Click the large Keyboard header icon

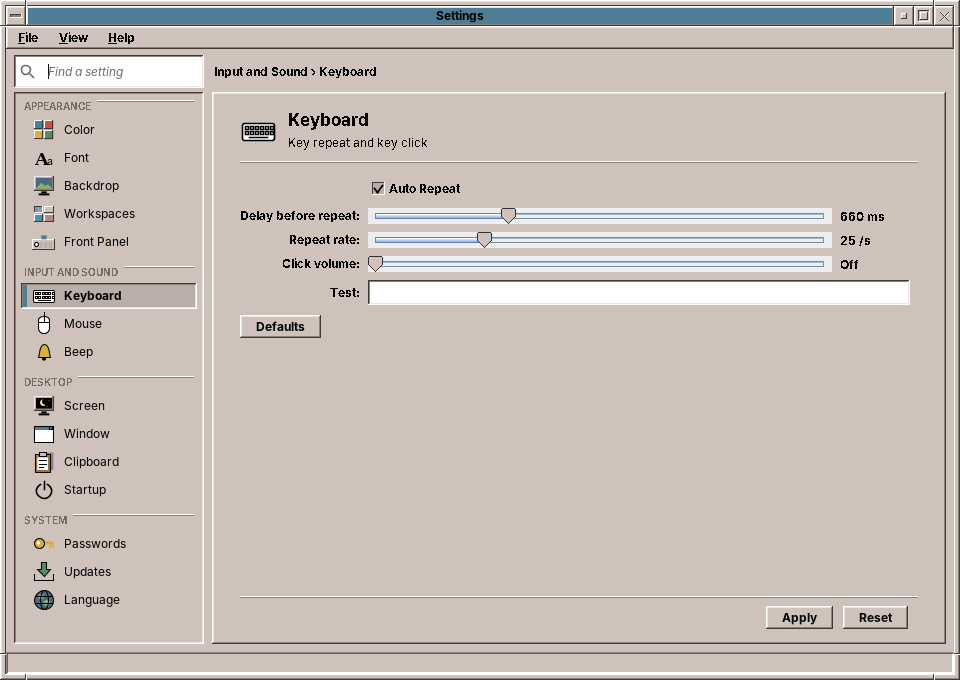pyautogui.click(x=258, y=131)
